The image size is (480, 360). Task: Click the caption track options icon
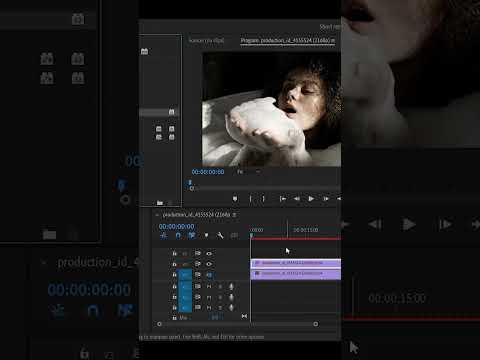point(234,235)
